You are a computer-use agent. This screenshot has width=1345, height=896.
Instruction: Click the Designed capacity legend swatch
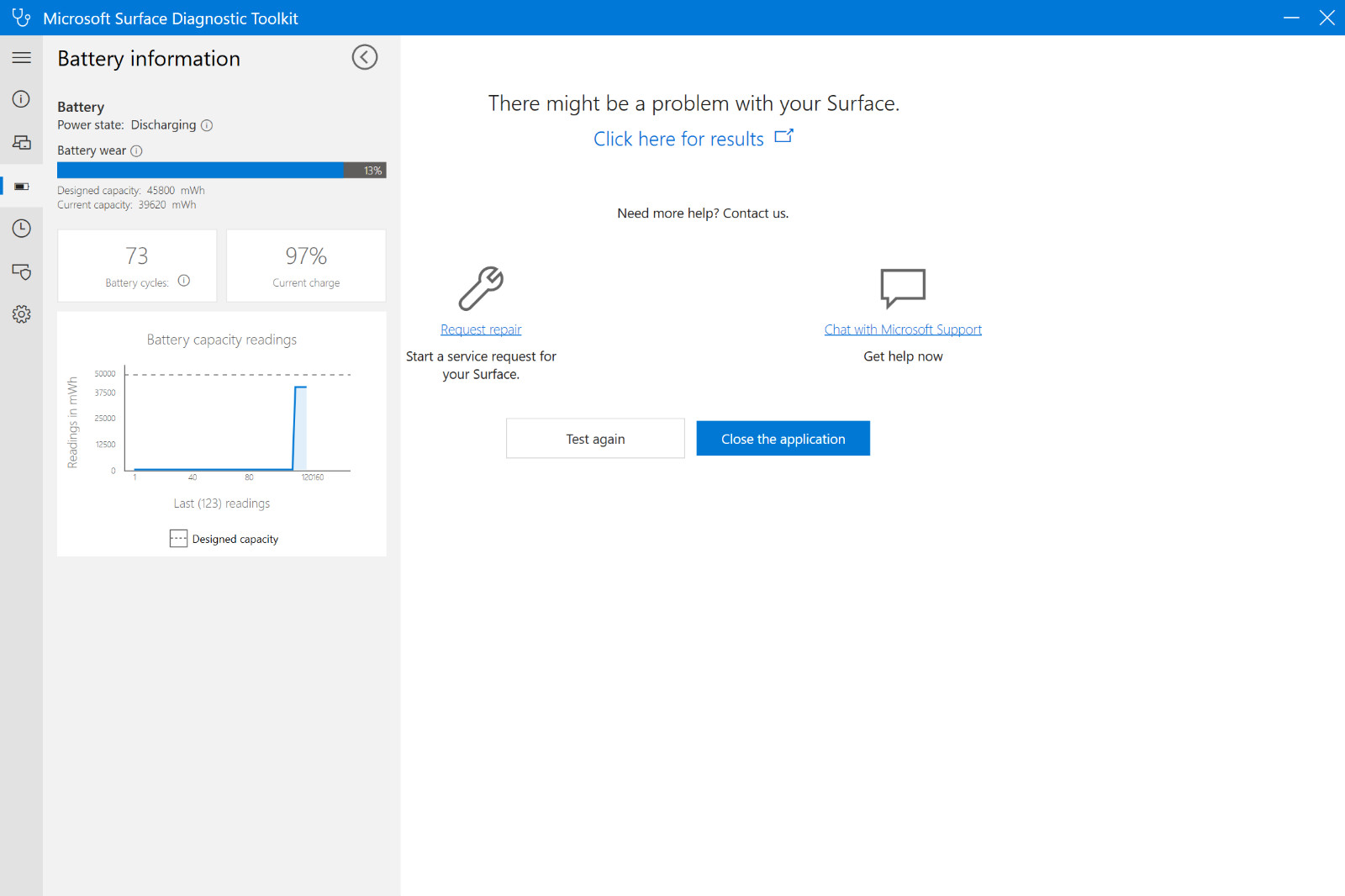point(178,539)
